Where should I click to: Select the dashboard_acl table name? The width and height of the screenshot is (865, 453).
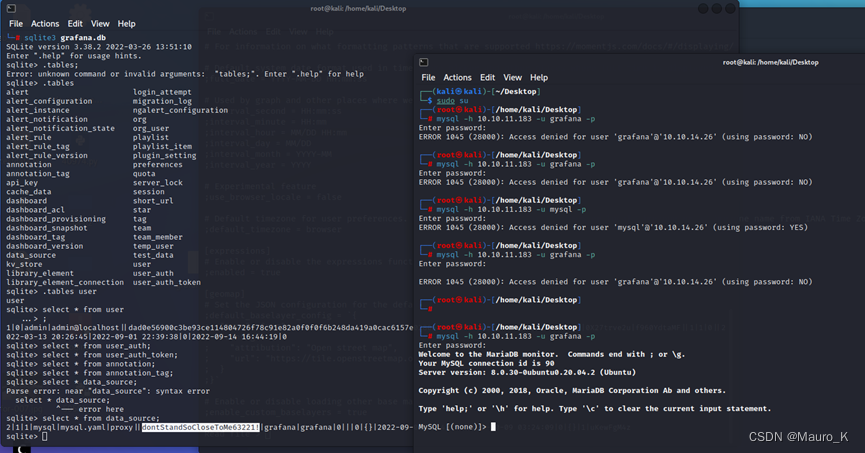point(35,210)
